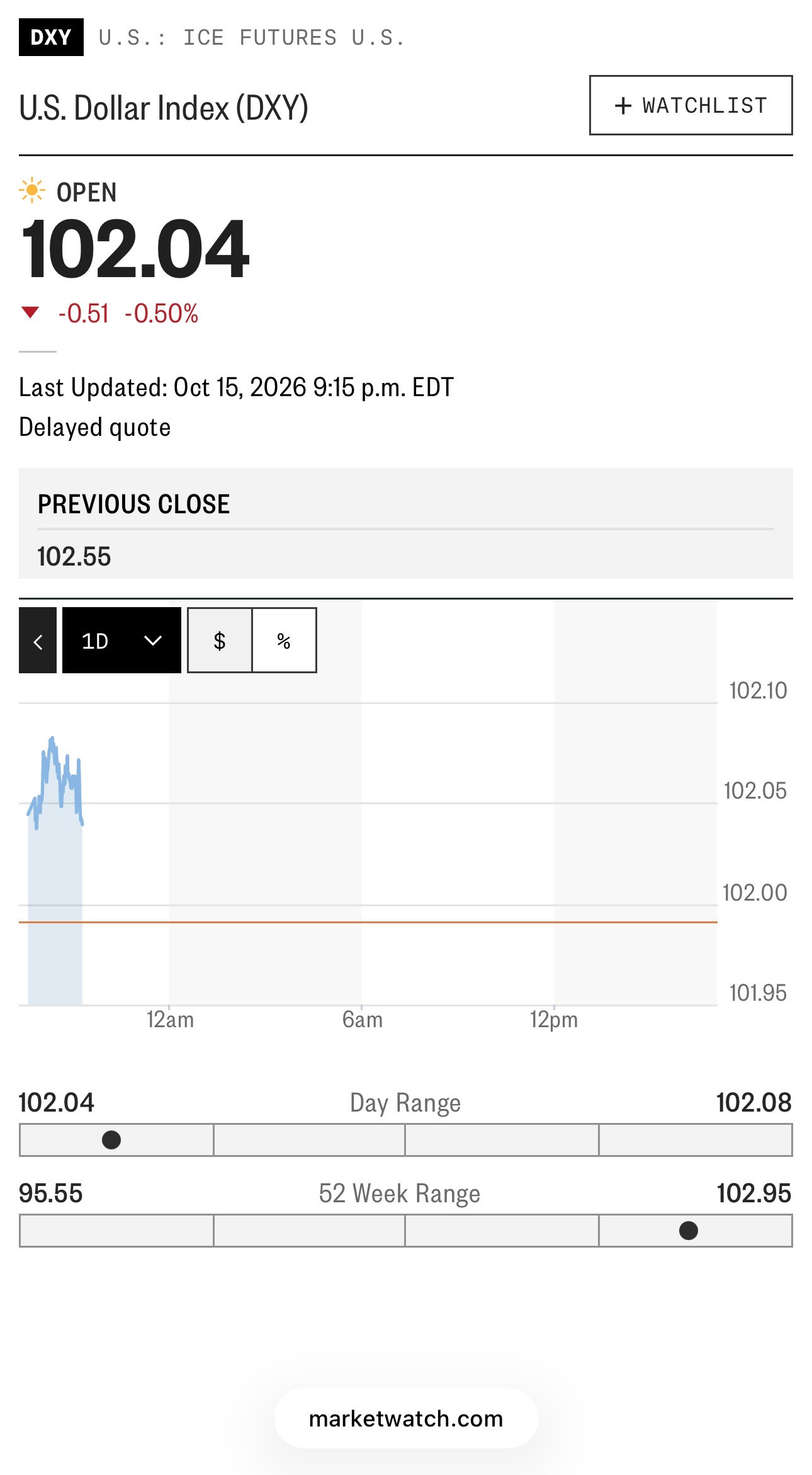Switch chart to percent view
The image size is (812, 1475).
click(x=284, y=641)
